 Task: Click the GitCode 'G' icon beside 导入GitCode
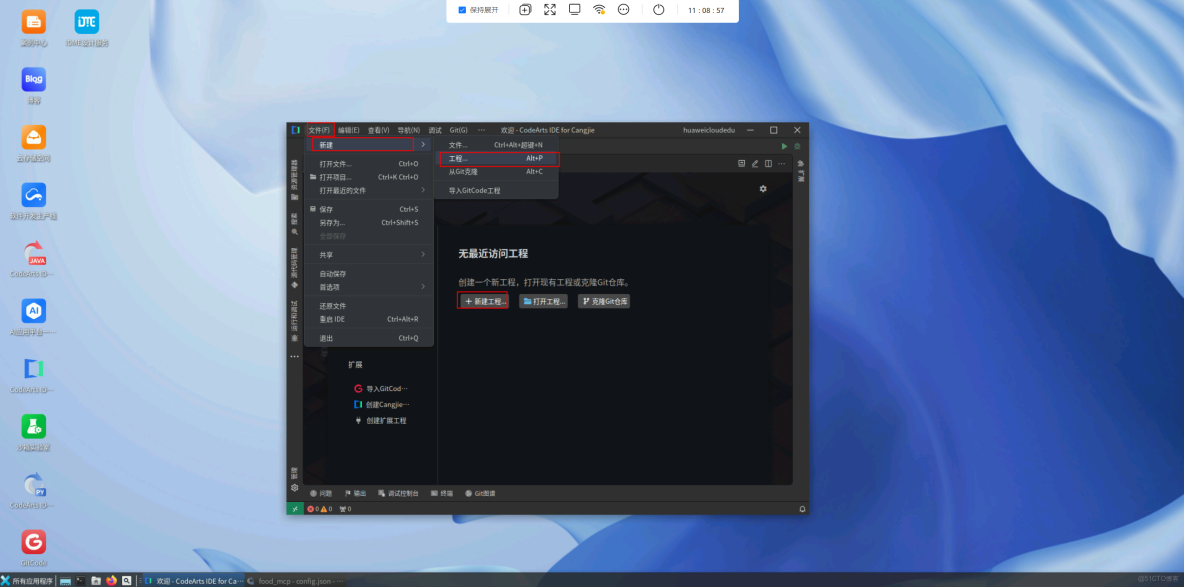(x=357, y=388)
